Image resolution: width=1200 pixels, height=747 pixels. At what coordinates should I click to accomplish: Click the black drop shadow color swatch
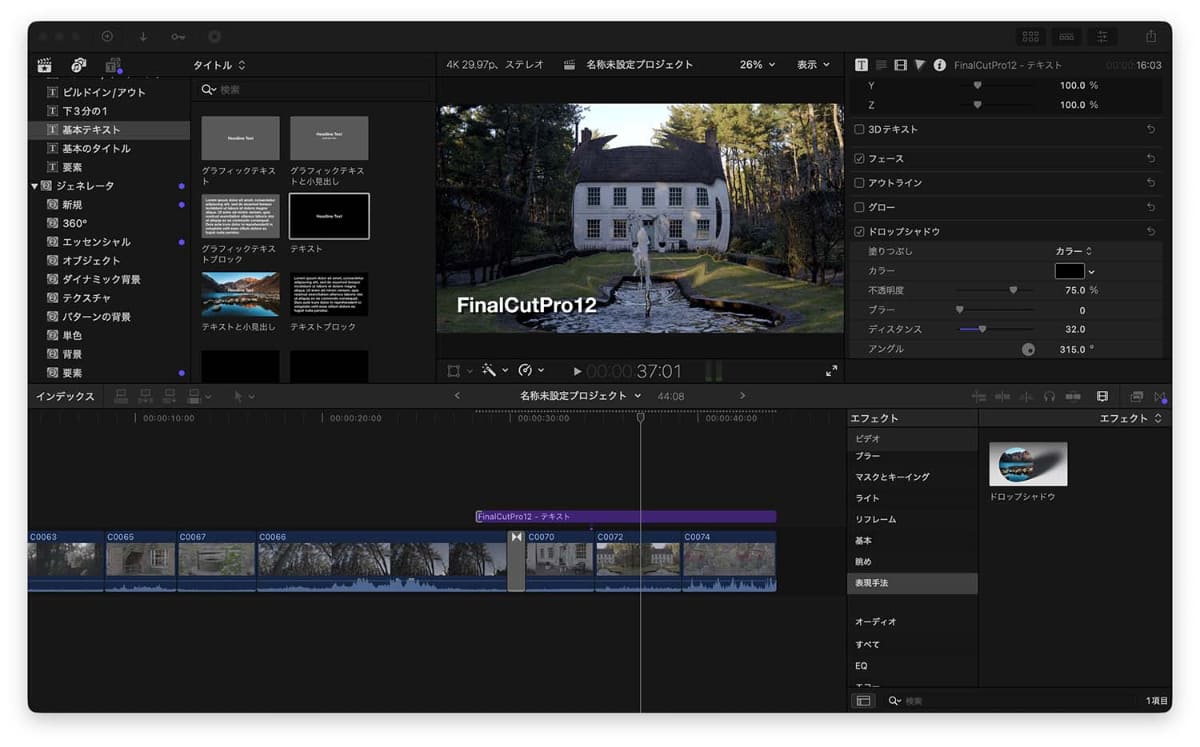[x=1069, y=271]
